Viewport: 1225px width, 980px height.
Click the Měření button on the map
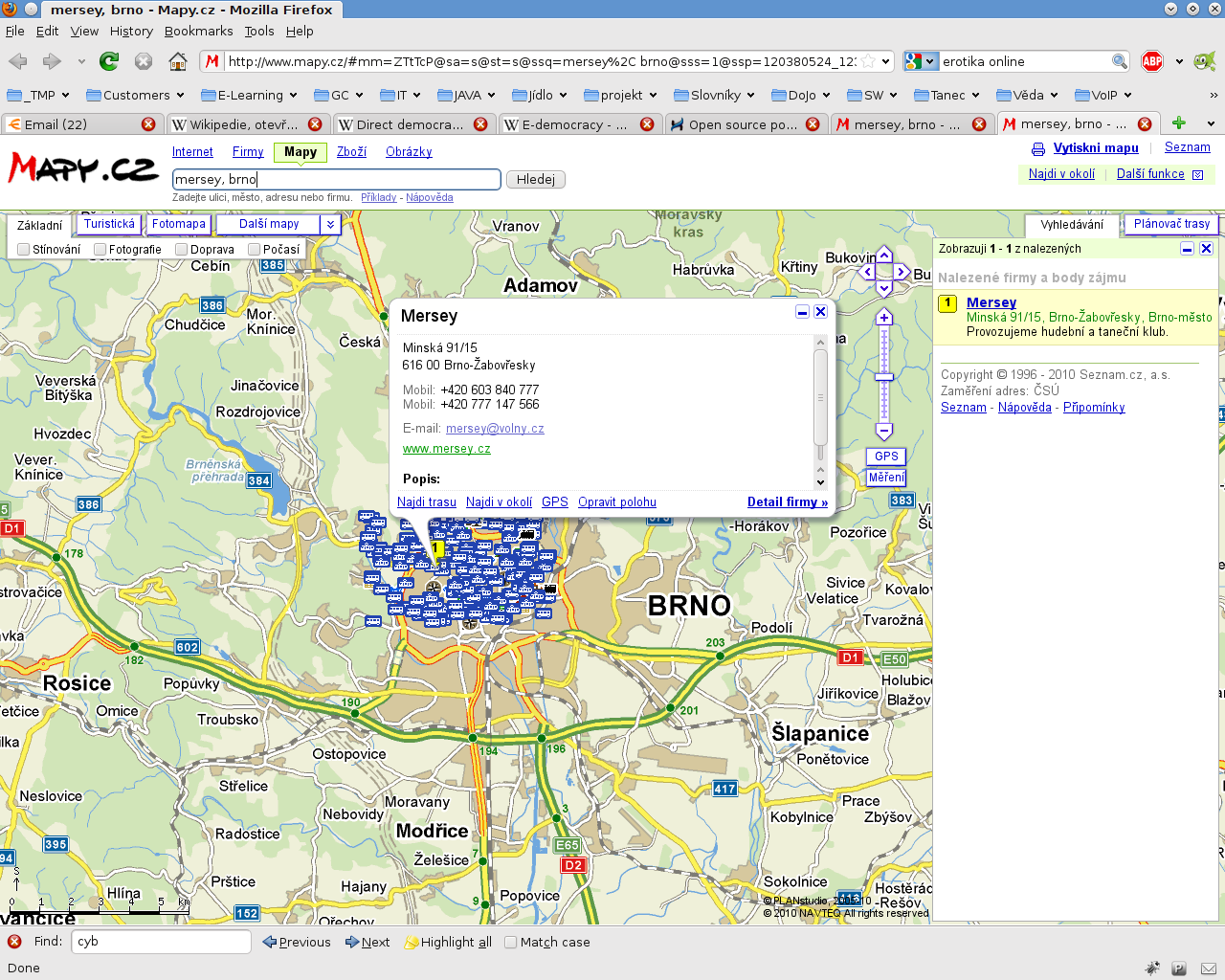tap(886, 478)
